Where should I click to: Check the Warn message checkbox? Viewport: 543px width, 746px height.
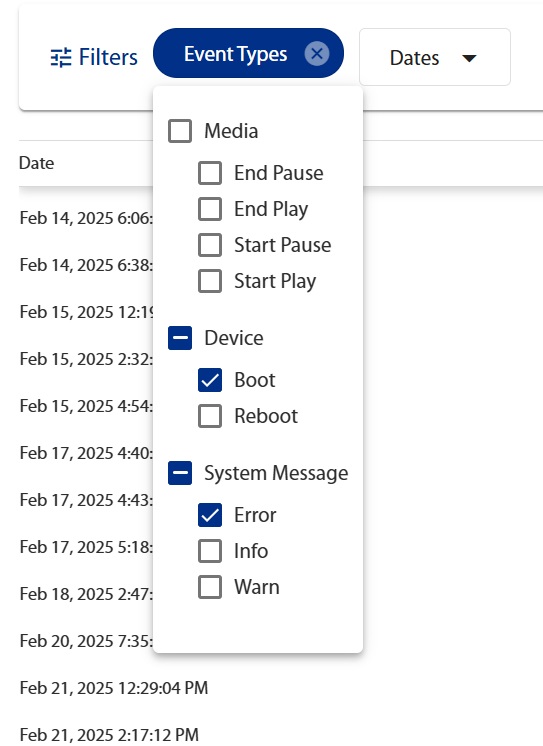click(x=210, y=587)
